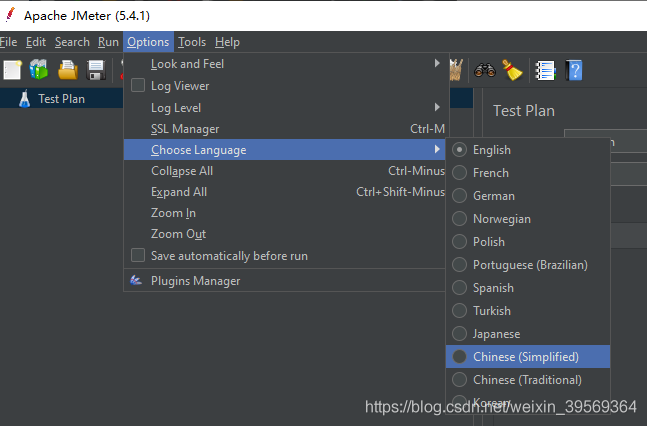Check Save automatically before run

(x=138, y=256)
